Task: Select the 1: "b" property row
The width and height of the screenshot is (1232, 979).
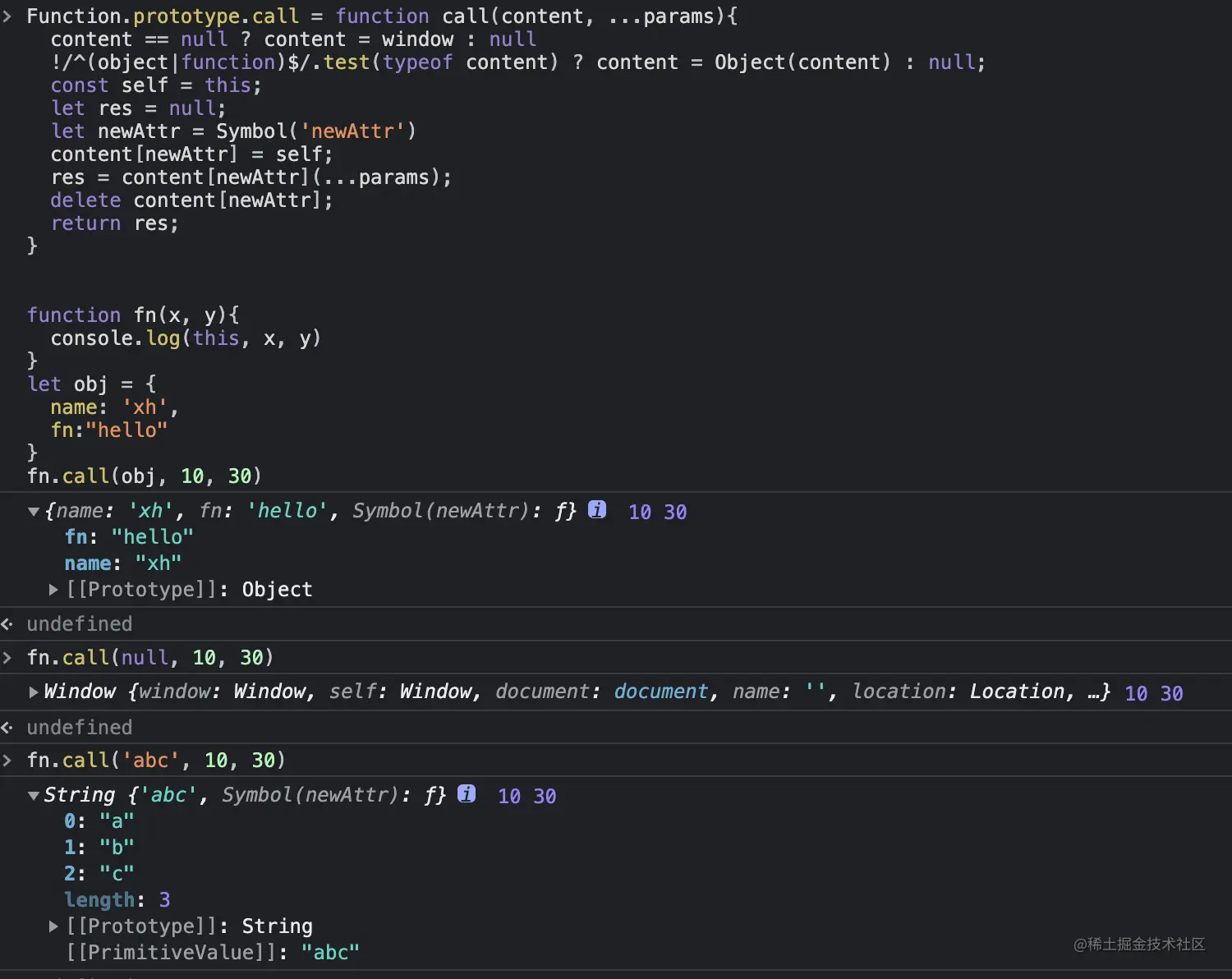Action: (99, 848)
